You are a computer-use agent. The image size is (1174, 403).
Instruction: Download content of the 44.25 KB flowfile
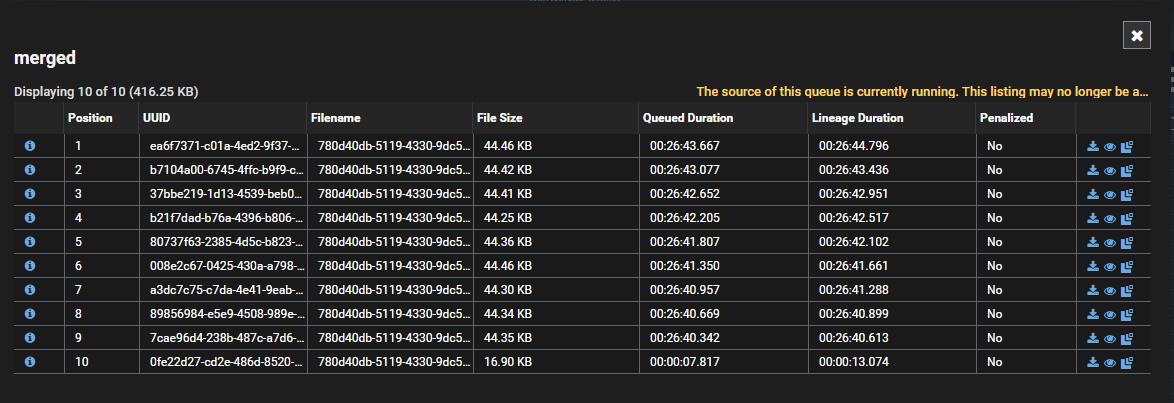coord(1093,218)
